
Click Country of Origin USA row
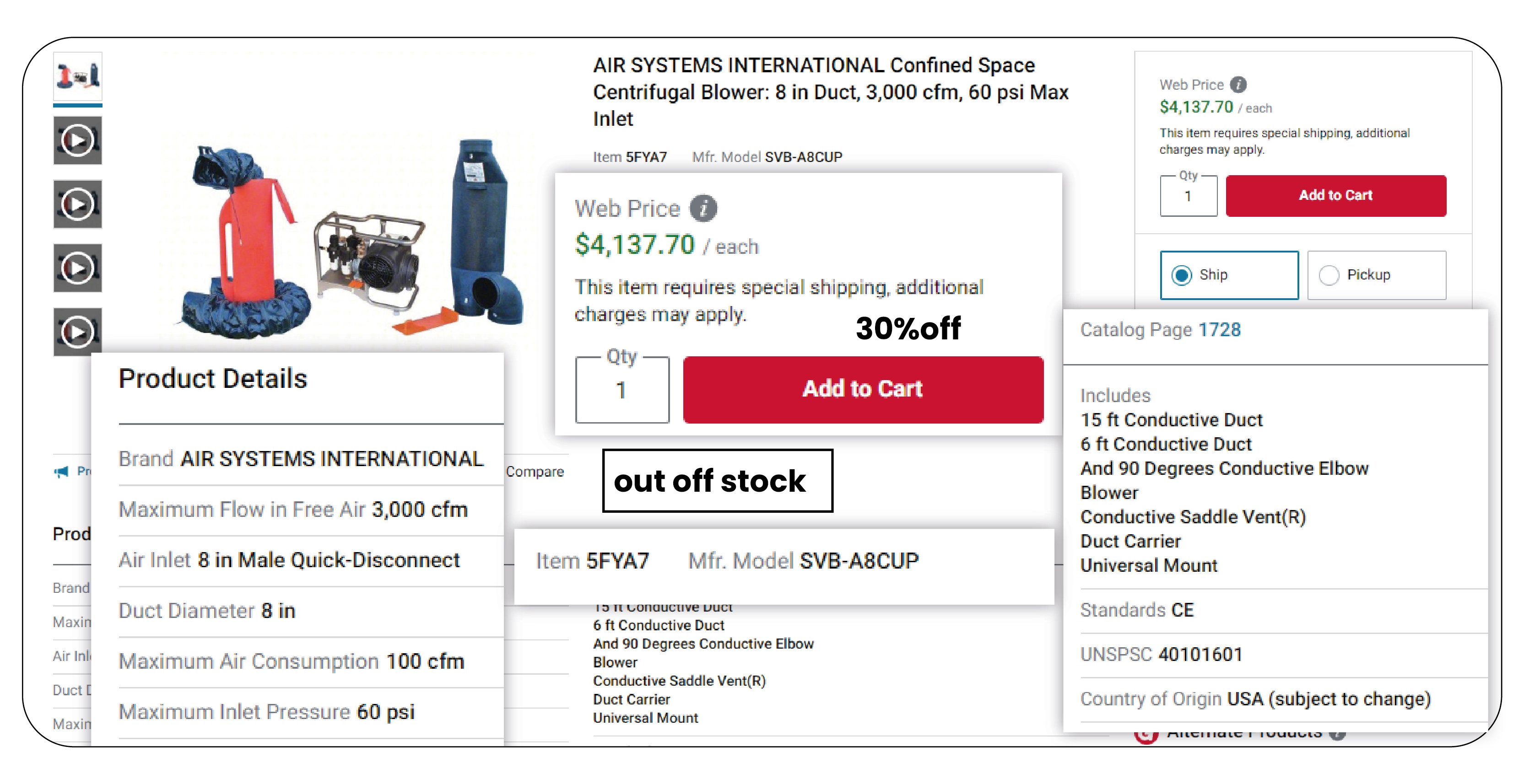pyautogui.click(x=1284, y=699)
